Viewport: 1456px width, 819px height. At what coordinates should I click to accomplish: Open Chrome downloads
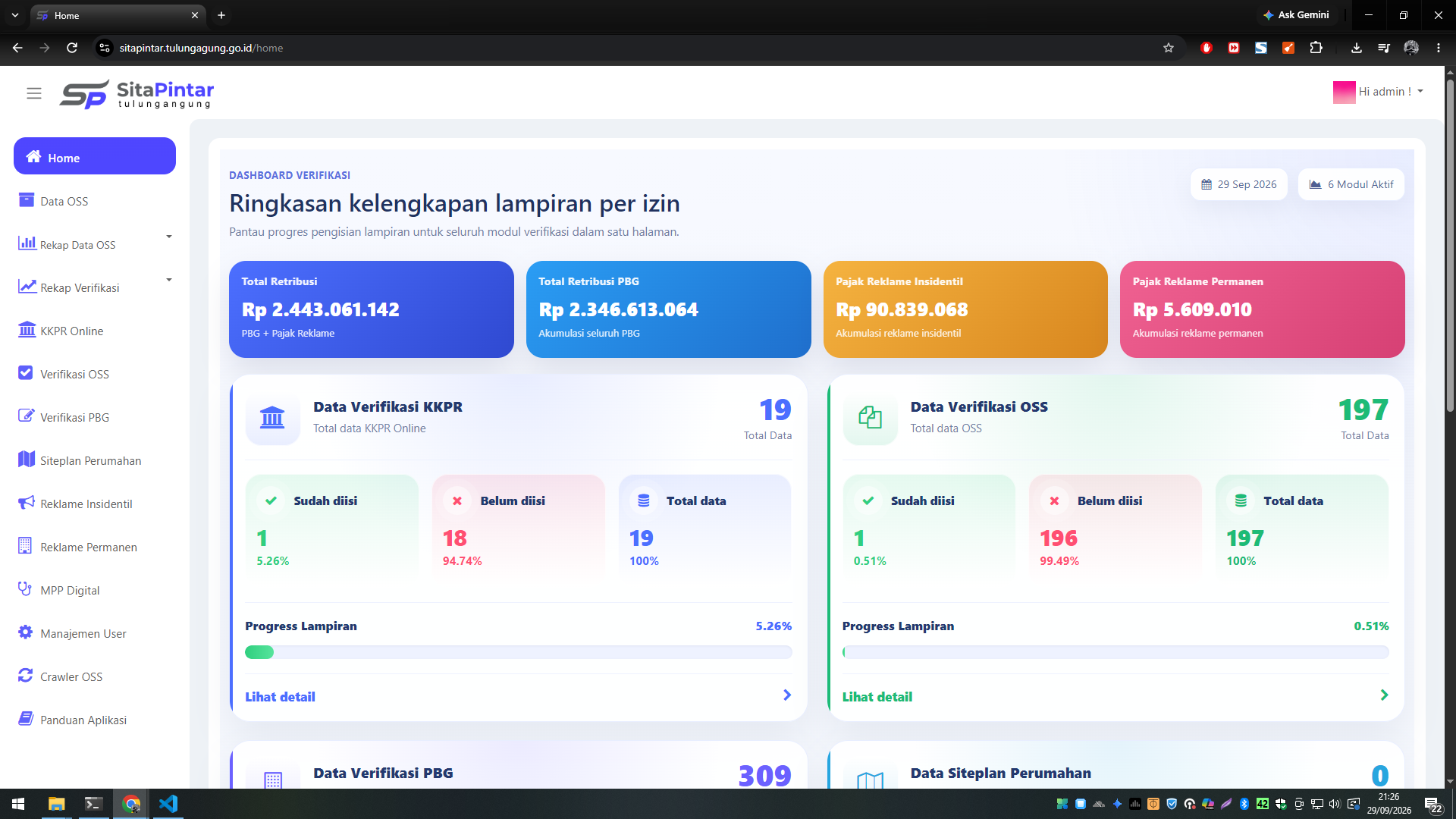click(x=1356, y=48)
